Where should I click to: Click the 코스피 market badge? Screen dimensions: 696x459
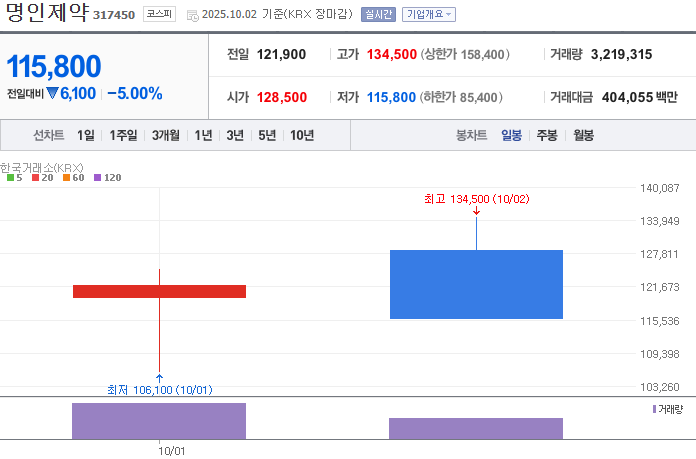tap(159, 14)
